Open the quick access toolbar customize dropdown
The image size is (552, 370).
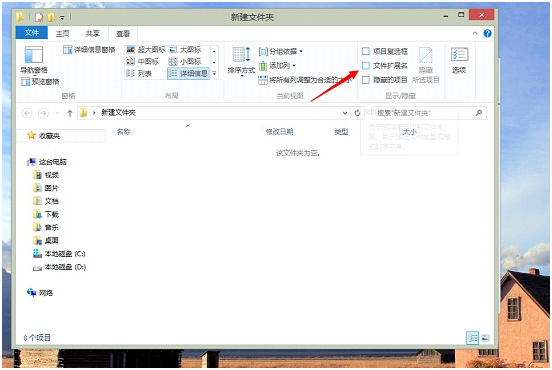pos(62,17)
